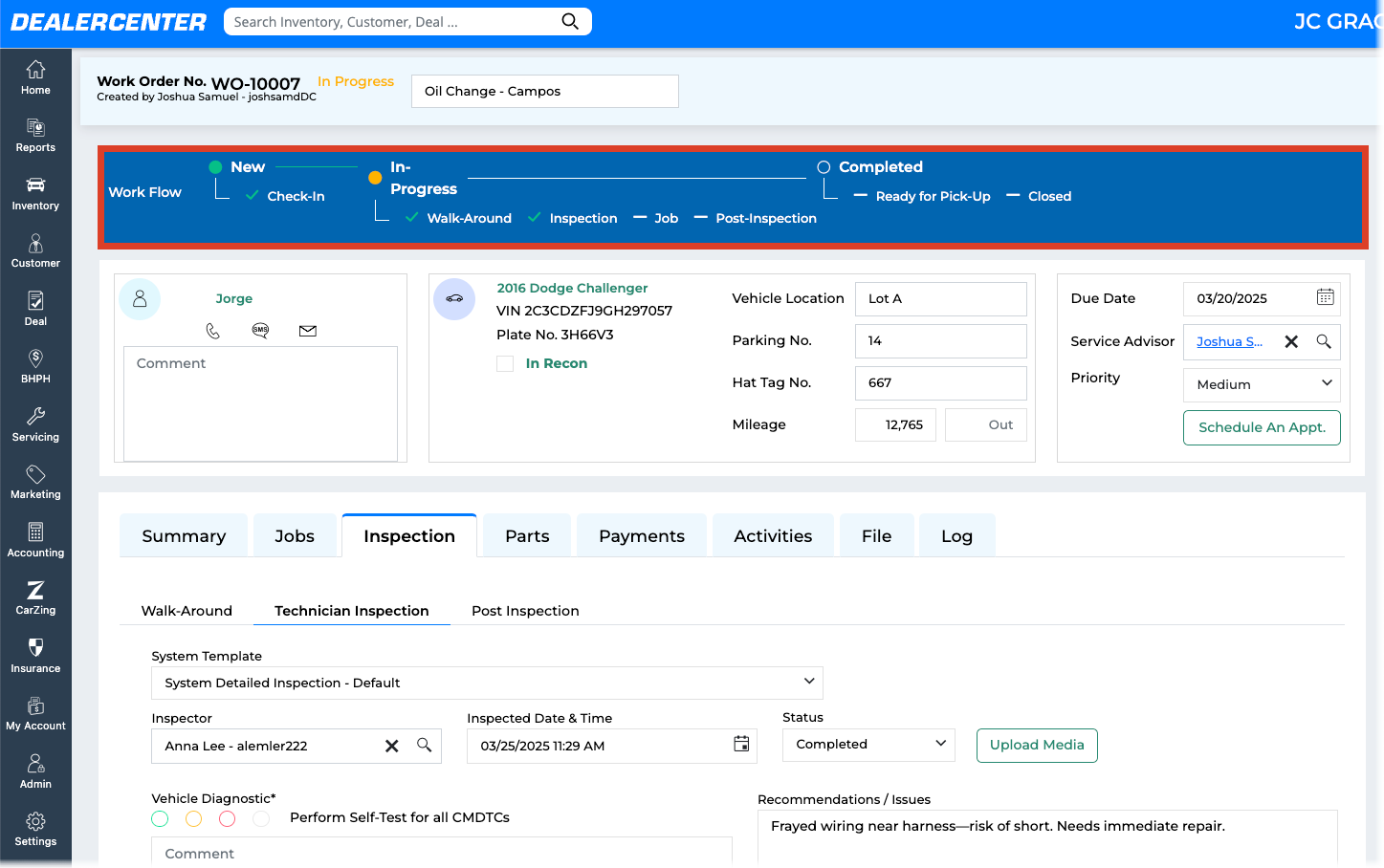The image size is (1384, 868).
Task: Select the Post Inspection sub-tab
Action: (x=525, y=611)
